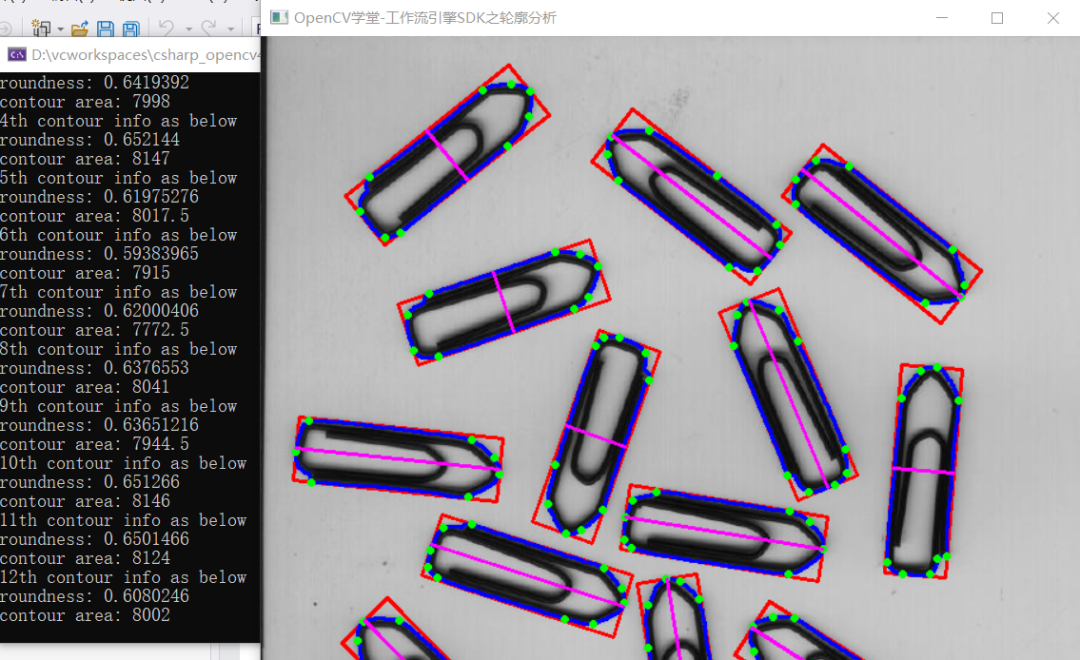Click console line 'contour area: 8147'
This screenshot has width=1080, height=660.
(85, 158)
